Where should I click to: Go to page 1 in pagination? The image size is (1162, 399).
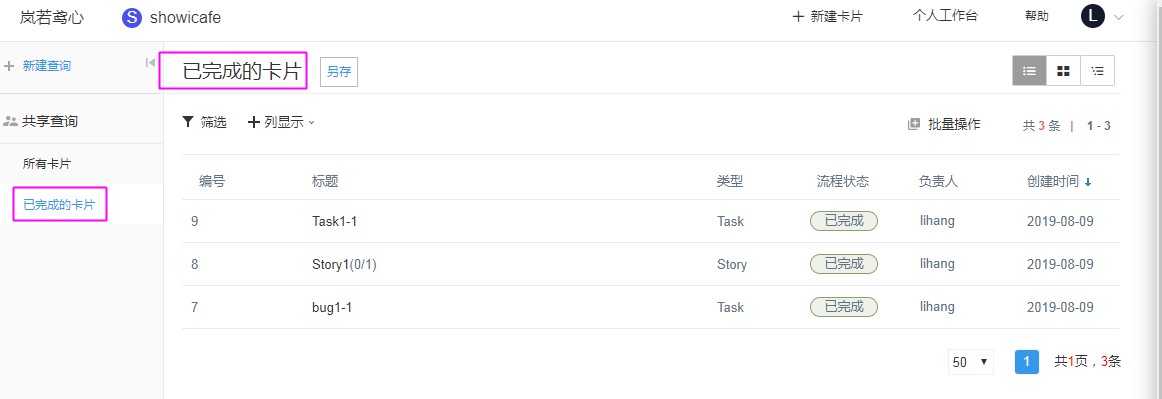(x=1026, y=362)
